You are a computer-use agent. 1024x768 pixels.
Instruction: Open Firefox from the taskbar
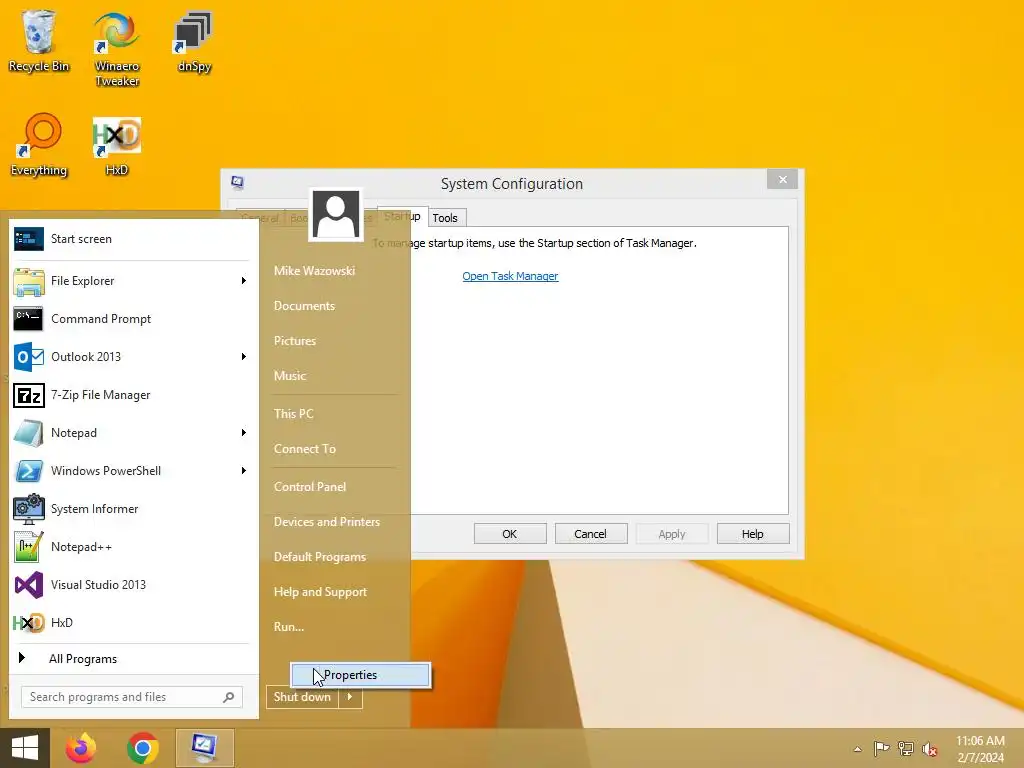[x=81, y=748]
